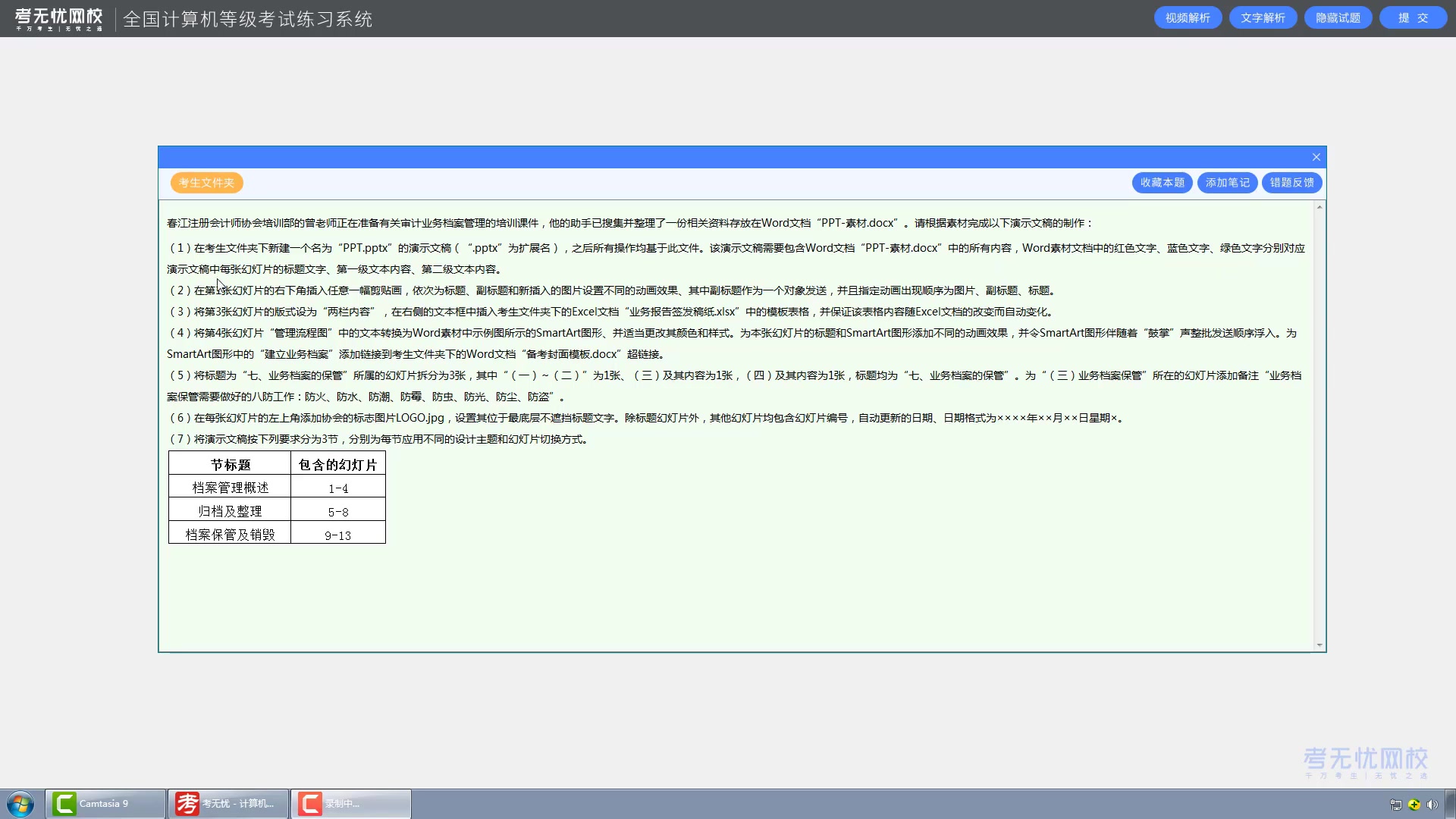Focus the 考无忧-计算机 window in the taskbar

click(227, 803)
